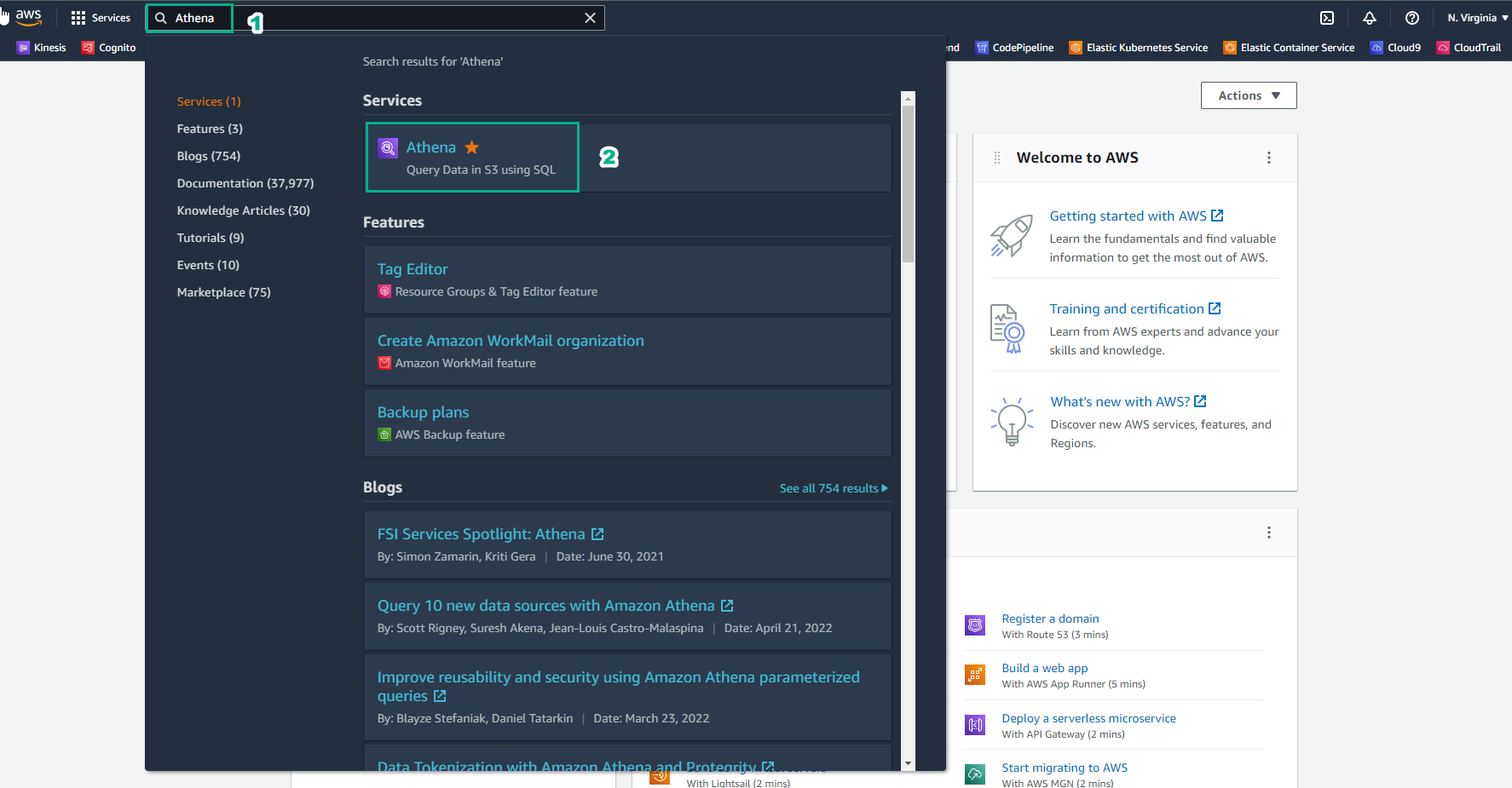Click See all 754 results link
Screen dimensions: 1512x788
pos(834,488)
